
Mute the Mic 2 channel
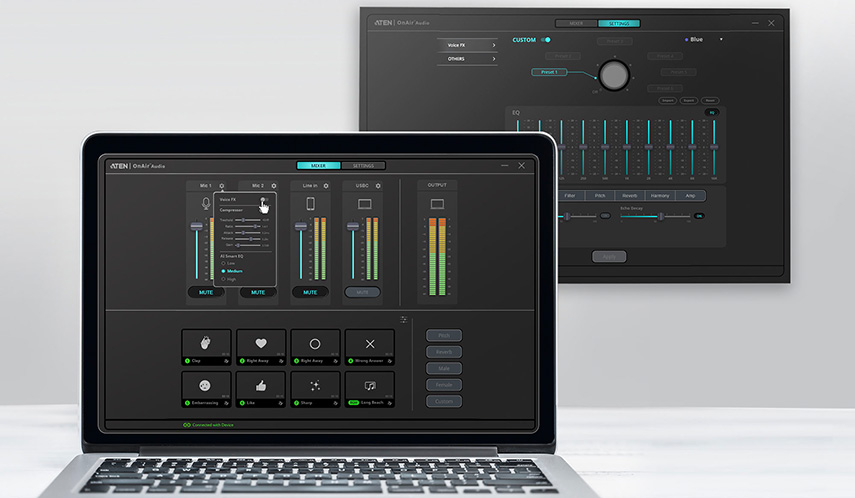tap(258, 292)
